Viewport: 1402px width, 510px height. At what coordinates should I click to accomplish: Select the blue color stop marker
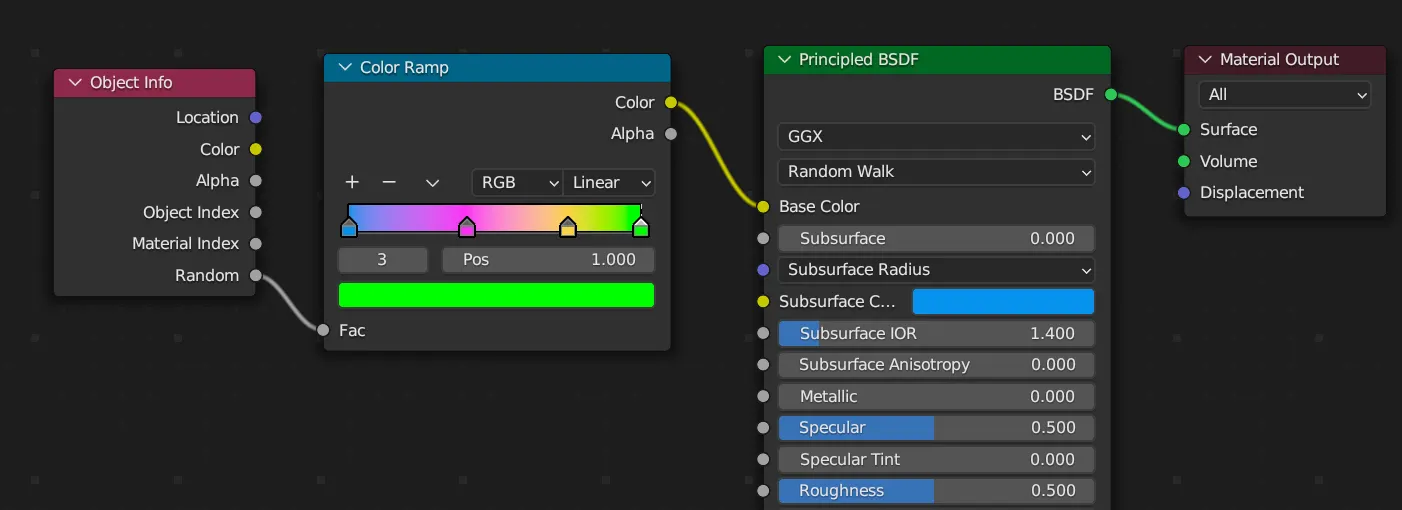tap(349, 229)
